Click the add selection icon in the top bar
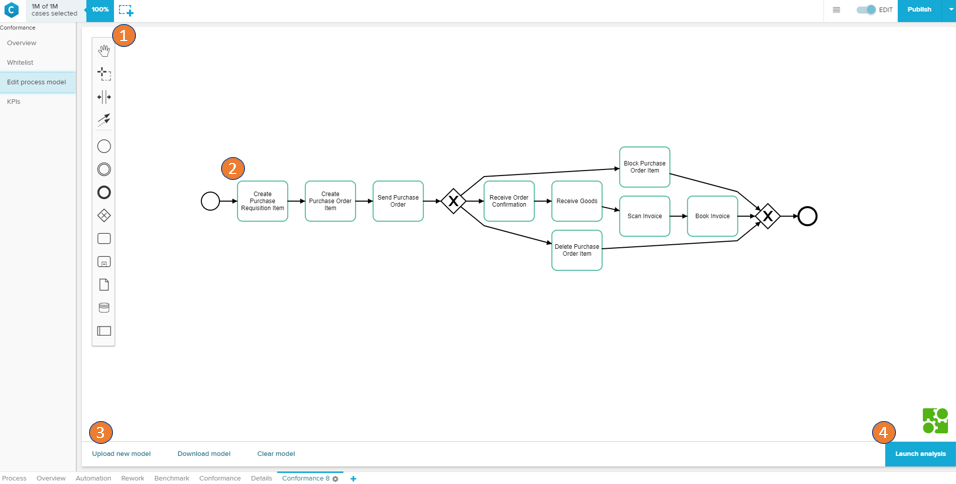The image size is (956, 484). [126, 10]
